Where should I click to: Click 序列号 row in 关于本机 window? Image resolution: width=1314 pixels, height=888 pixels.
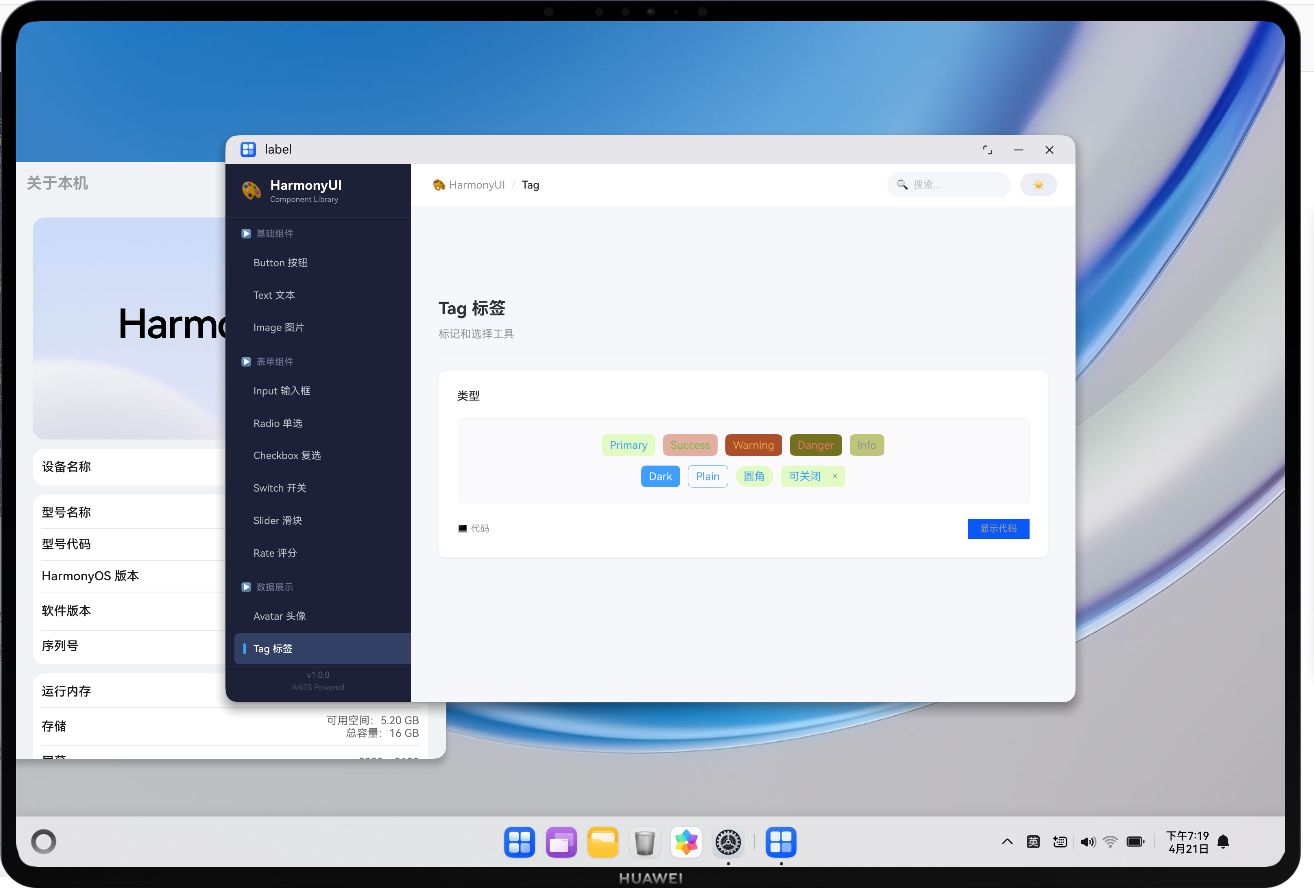pyautogui.click(x=130, y=646)
